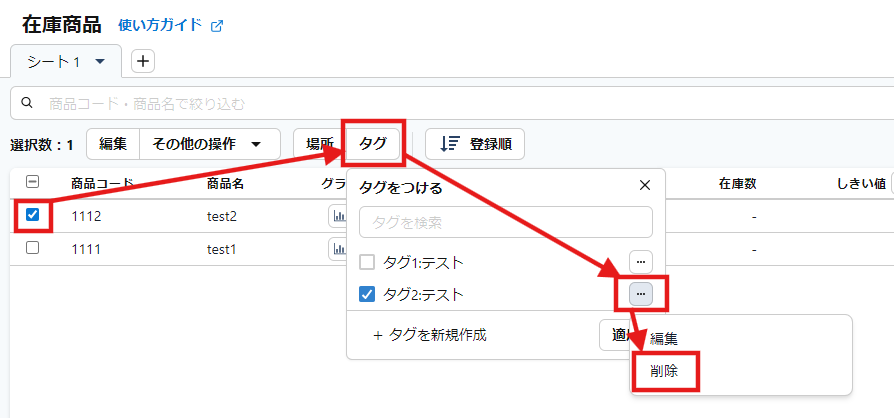
Task: Uncheck the row checkbox for 1112
Action: (x=32, y=215)
